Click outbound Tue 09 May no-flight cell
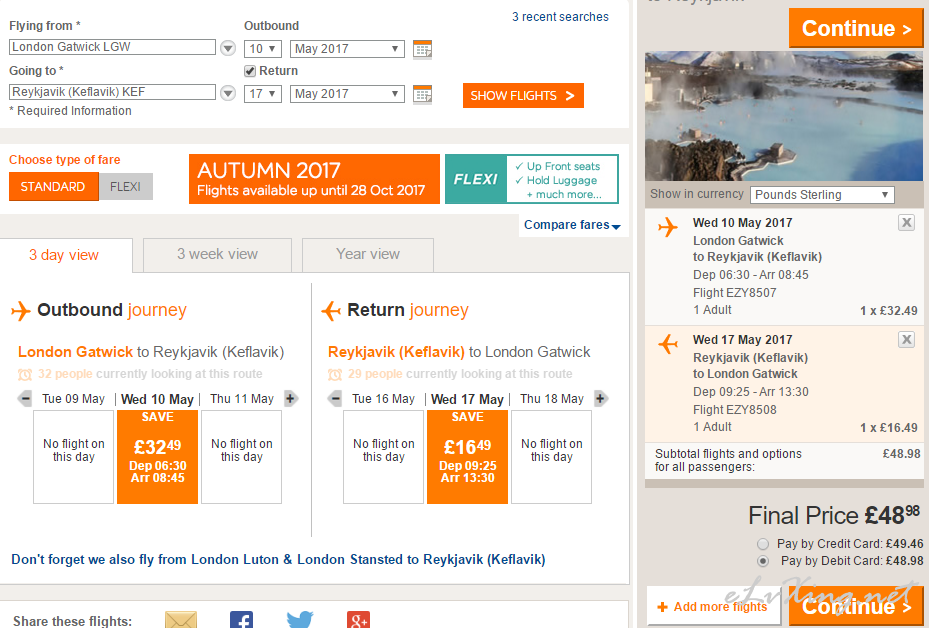The image size is (929, 628). click(x=73, y=457)
